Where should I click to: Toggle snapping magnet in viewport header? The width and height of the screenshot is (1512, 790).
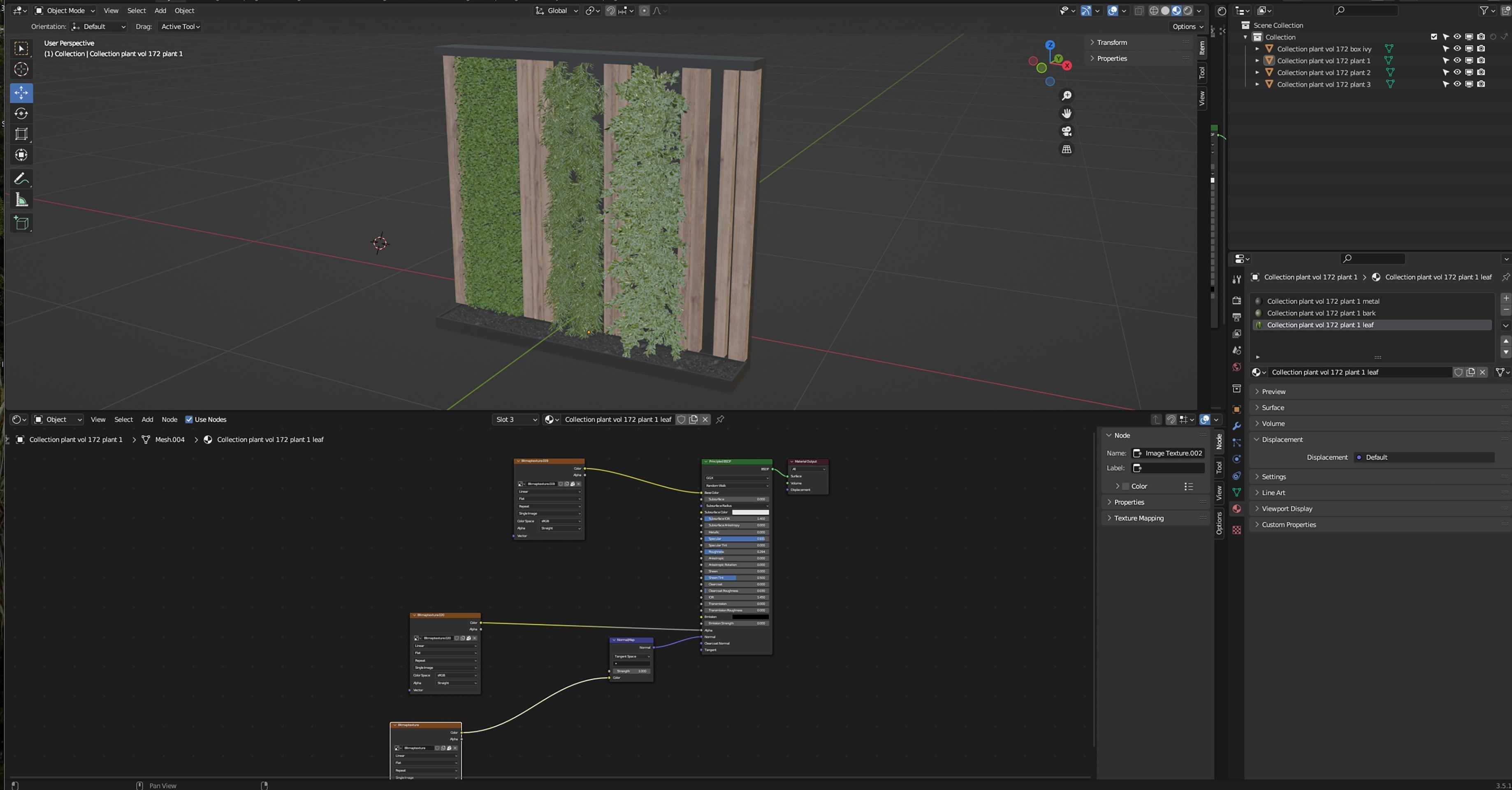click(x=610, y=11)
